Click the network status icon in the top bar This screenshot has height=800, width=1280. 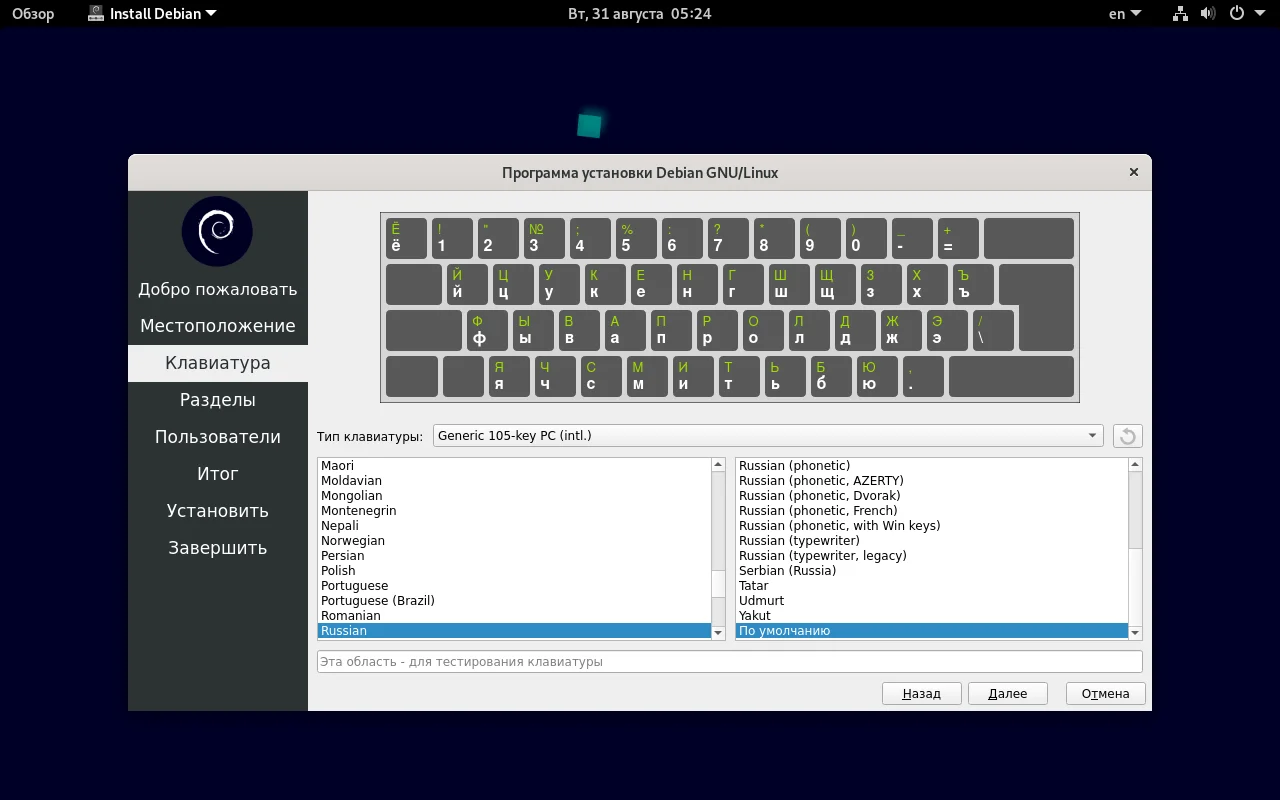(1179, 13)
